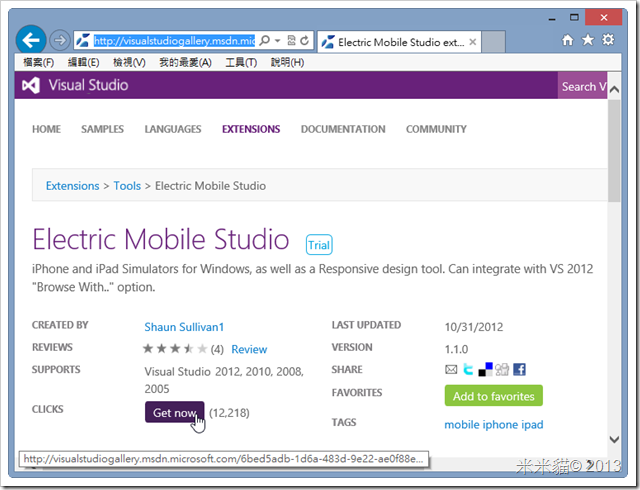
Task: Click the 10/31/2012 last updated date
Action: point(474,327)
